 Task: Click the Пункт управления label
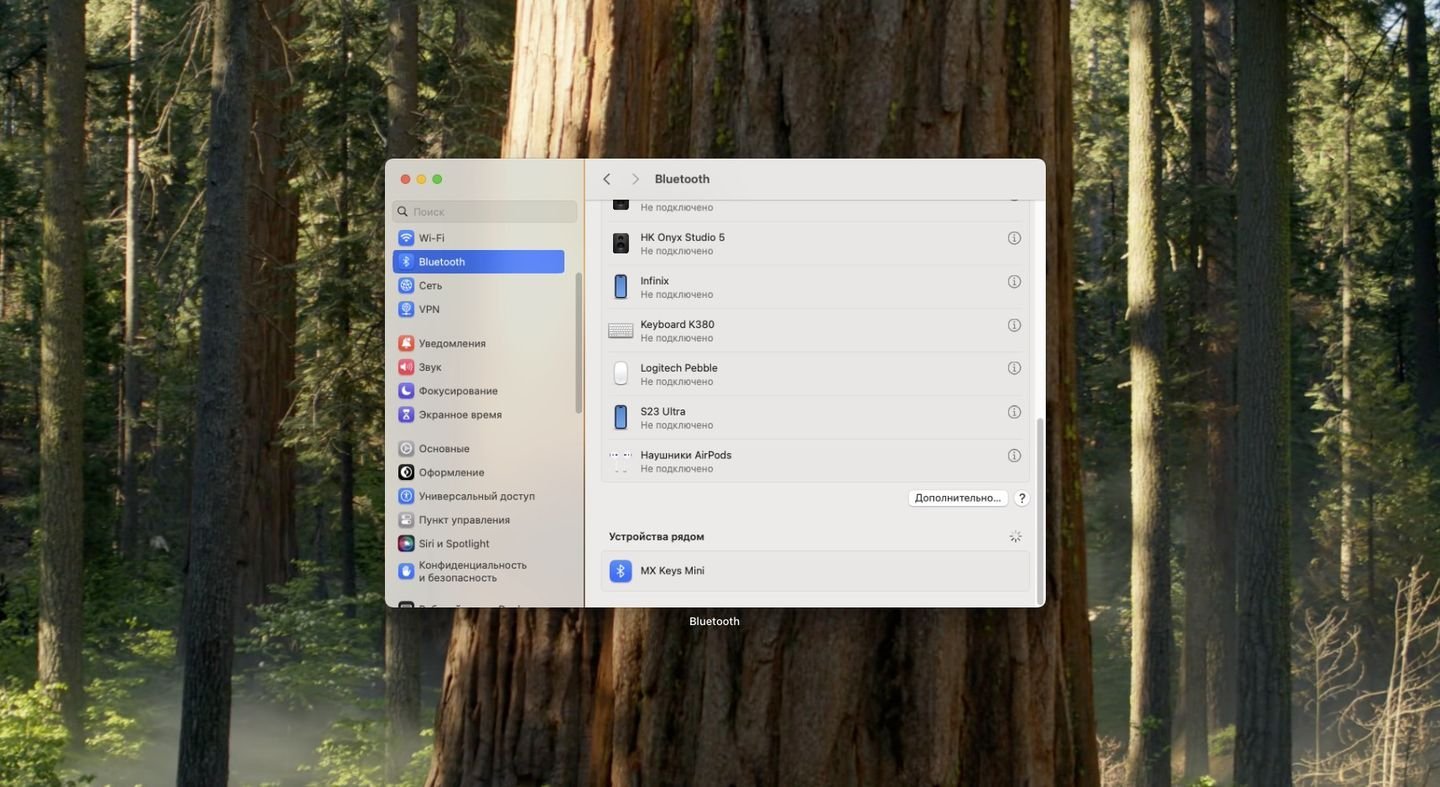465,520
